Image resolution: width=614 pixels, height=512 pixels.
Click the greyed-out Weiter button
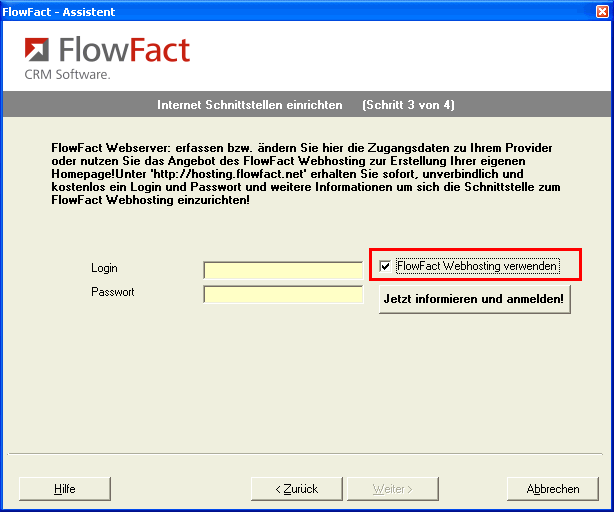393,489
